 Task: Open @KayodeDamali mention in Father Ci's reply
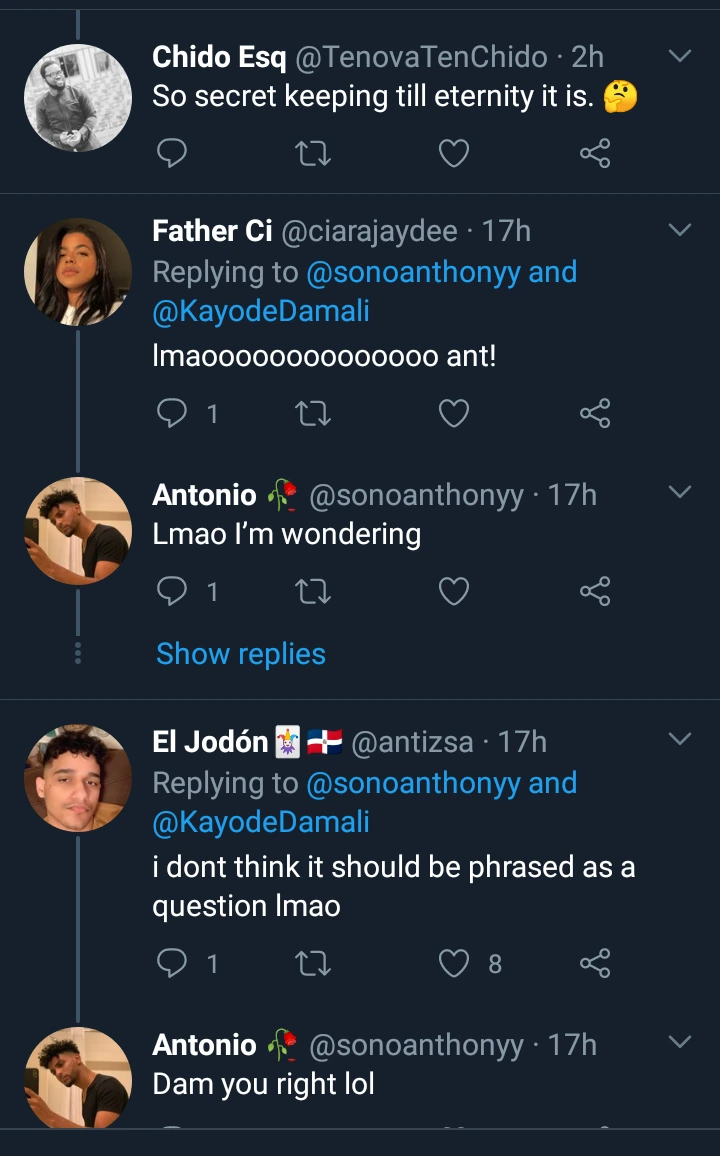pos(261,311)
